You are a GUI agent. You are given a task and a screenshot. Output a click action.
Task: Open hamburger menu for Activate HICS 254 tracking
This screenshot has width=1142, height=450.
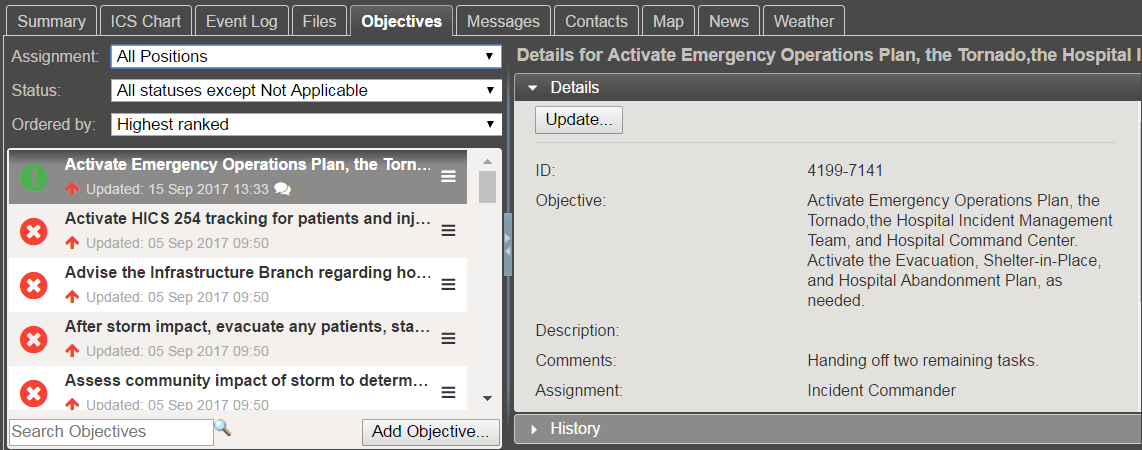pyautogui.click(x=449, y=231)
